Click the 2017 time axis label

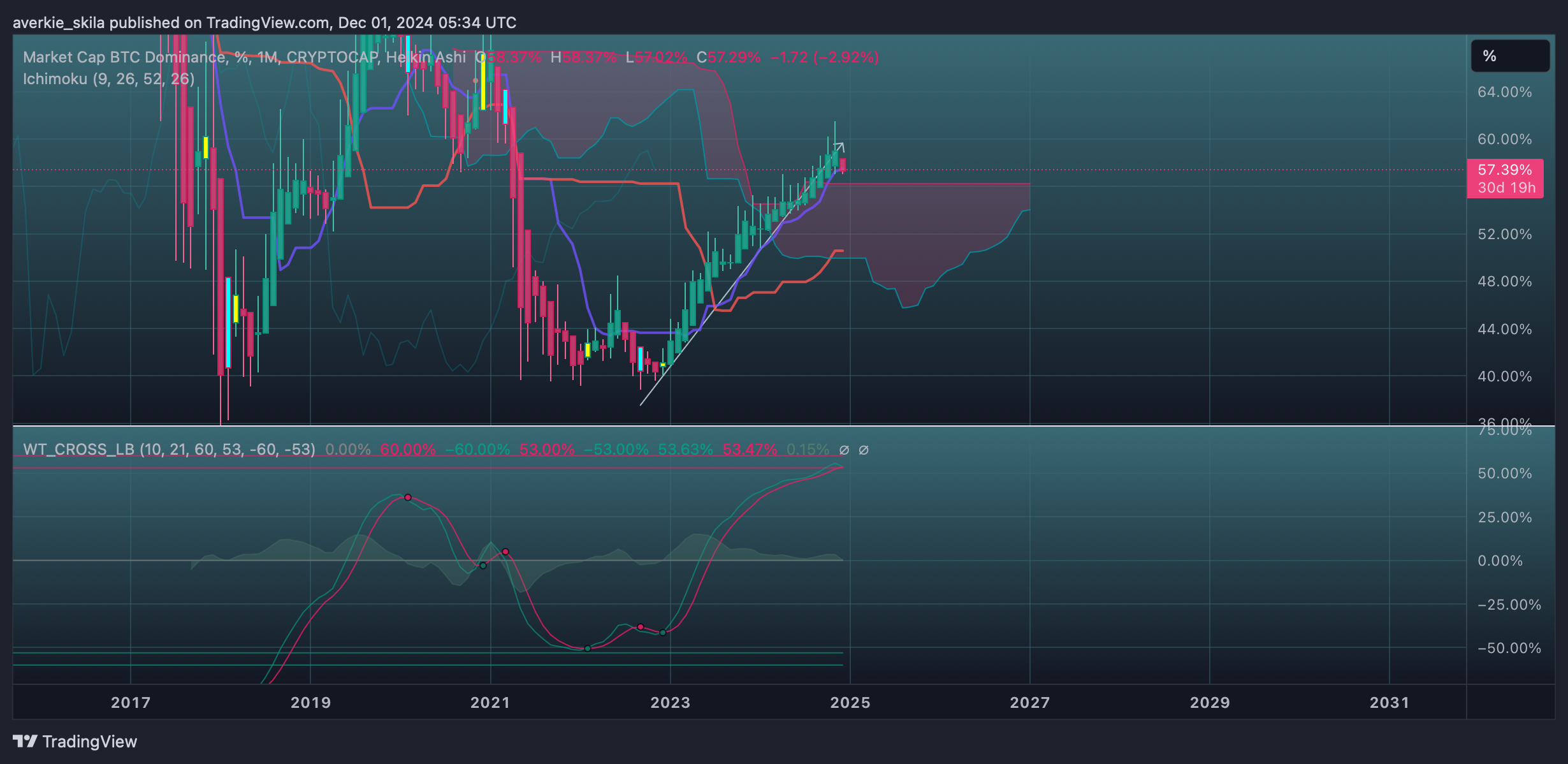131,703
